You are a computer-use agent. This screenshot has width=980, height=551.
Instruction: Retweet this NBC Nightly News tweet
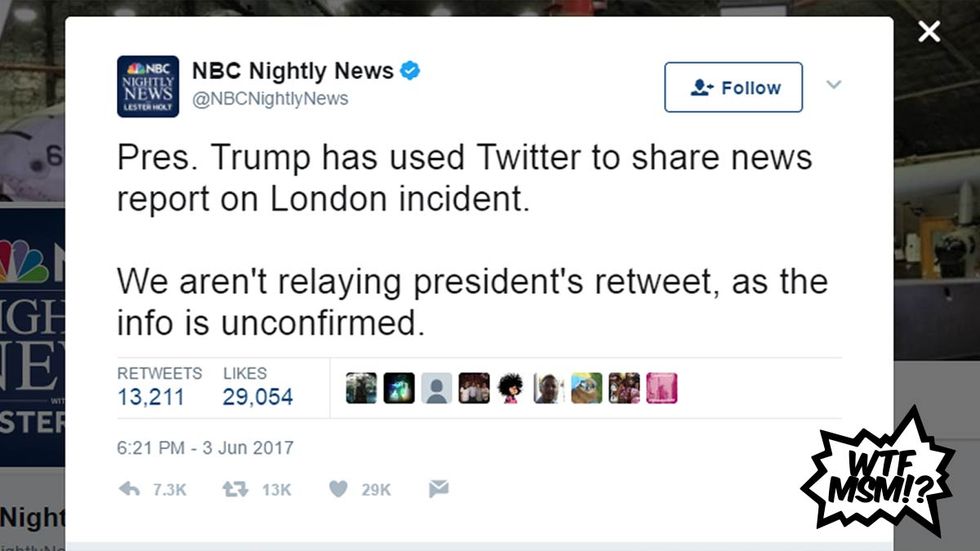pyautogui.click(x=235, y=489)
